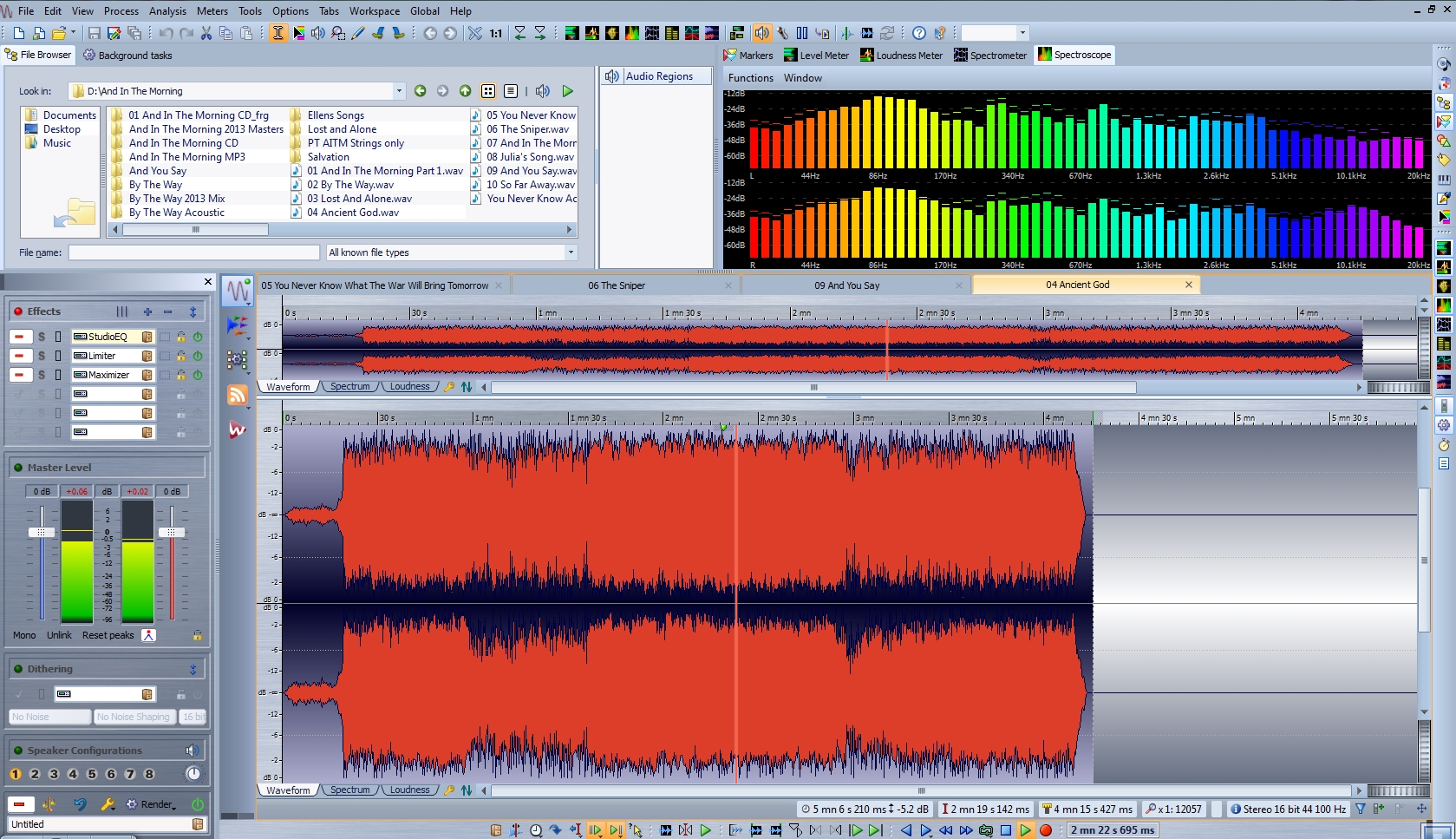Viewport: 1456px width, 839px height.
Task: Add effect slot with plus icon
Action: (147, 311)
